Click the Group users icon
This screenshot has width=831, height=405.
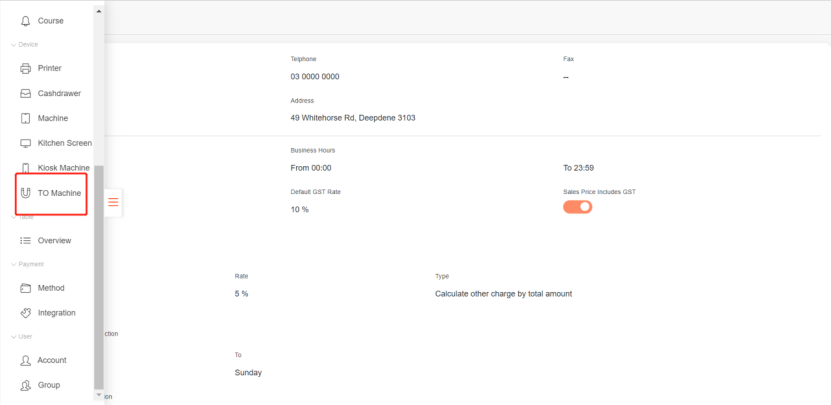point(26,385)
